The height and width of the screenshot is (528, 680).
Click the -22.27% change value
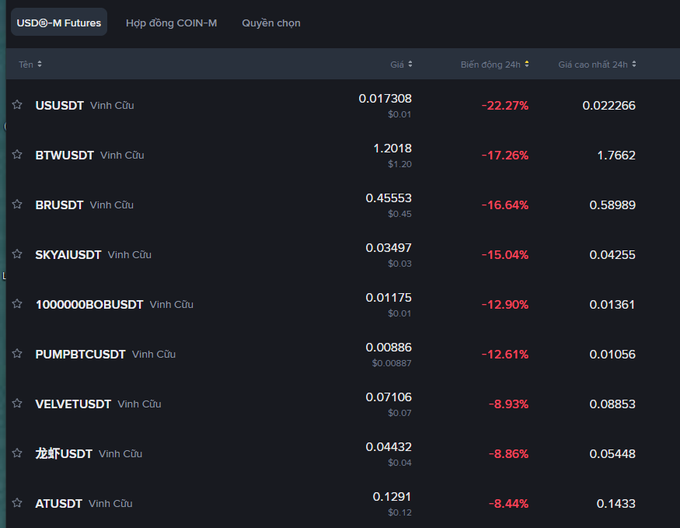coord(505,106)
